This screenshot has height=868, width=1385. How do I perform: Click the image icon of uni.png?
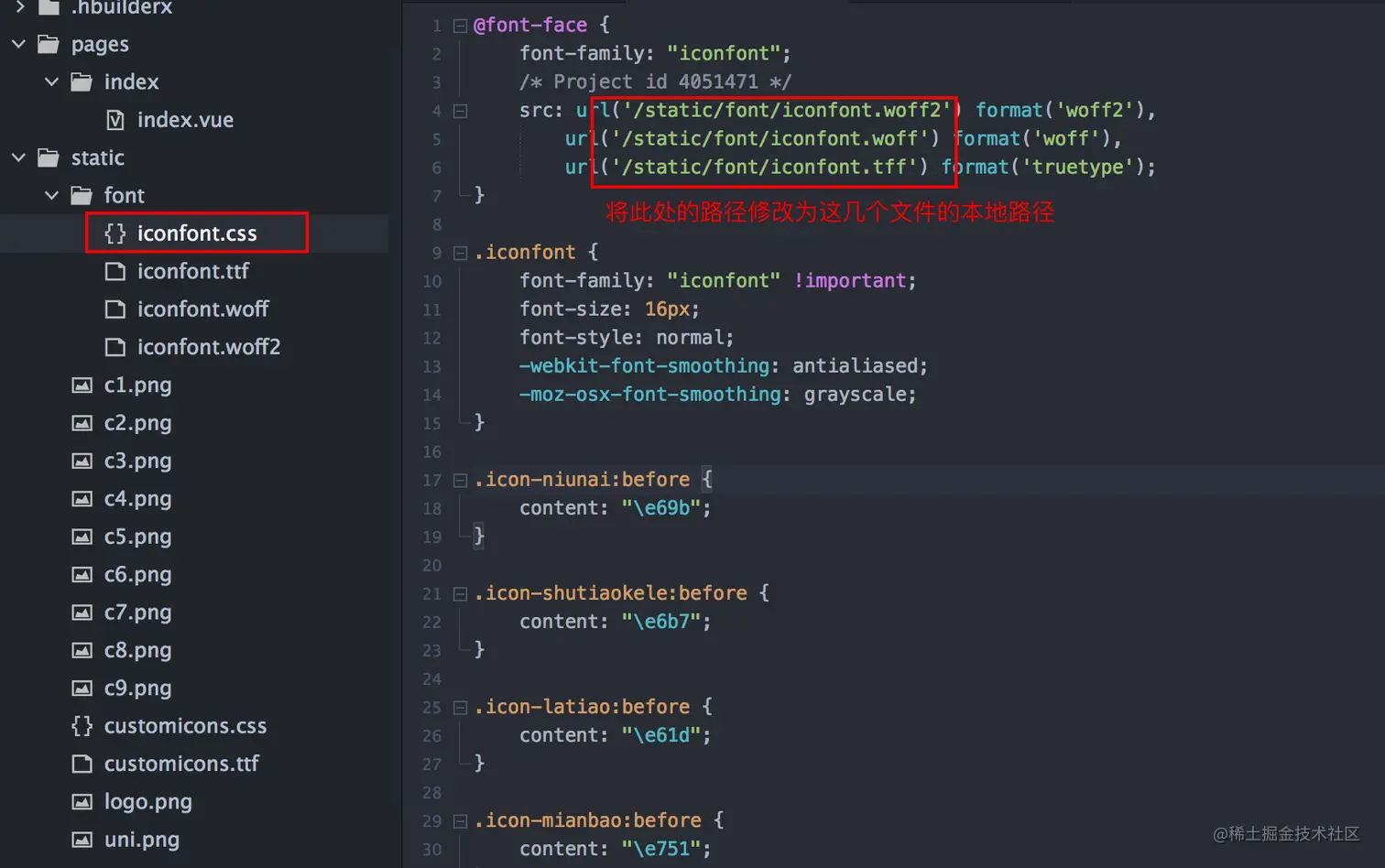coord(82,840)
